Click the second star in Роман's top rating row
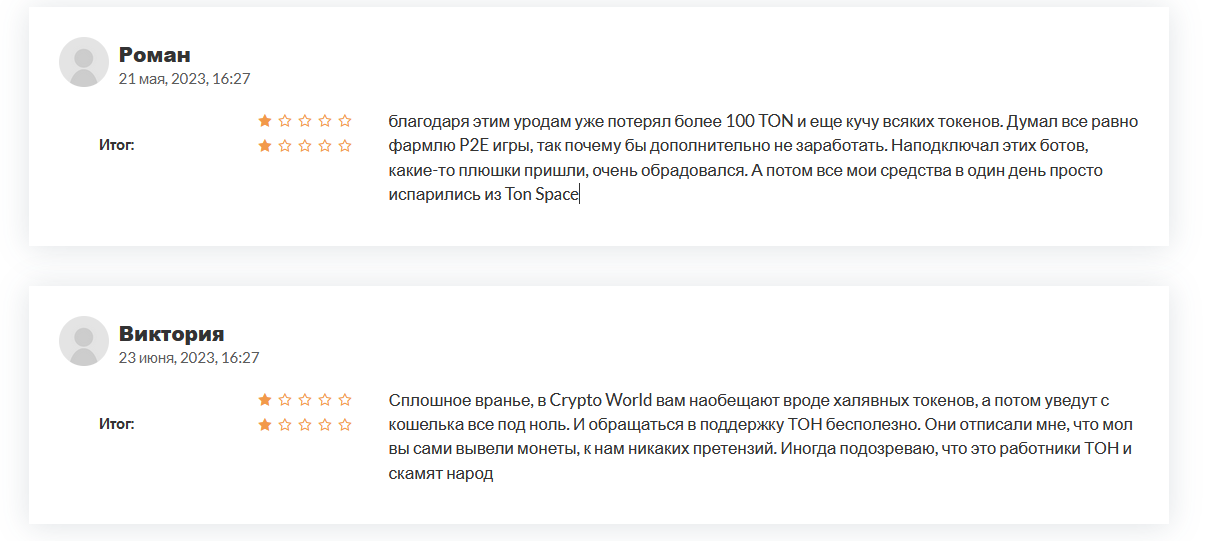Screen dimensions: 1209x541 (x=285, y=121)
